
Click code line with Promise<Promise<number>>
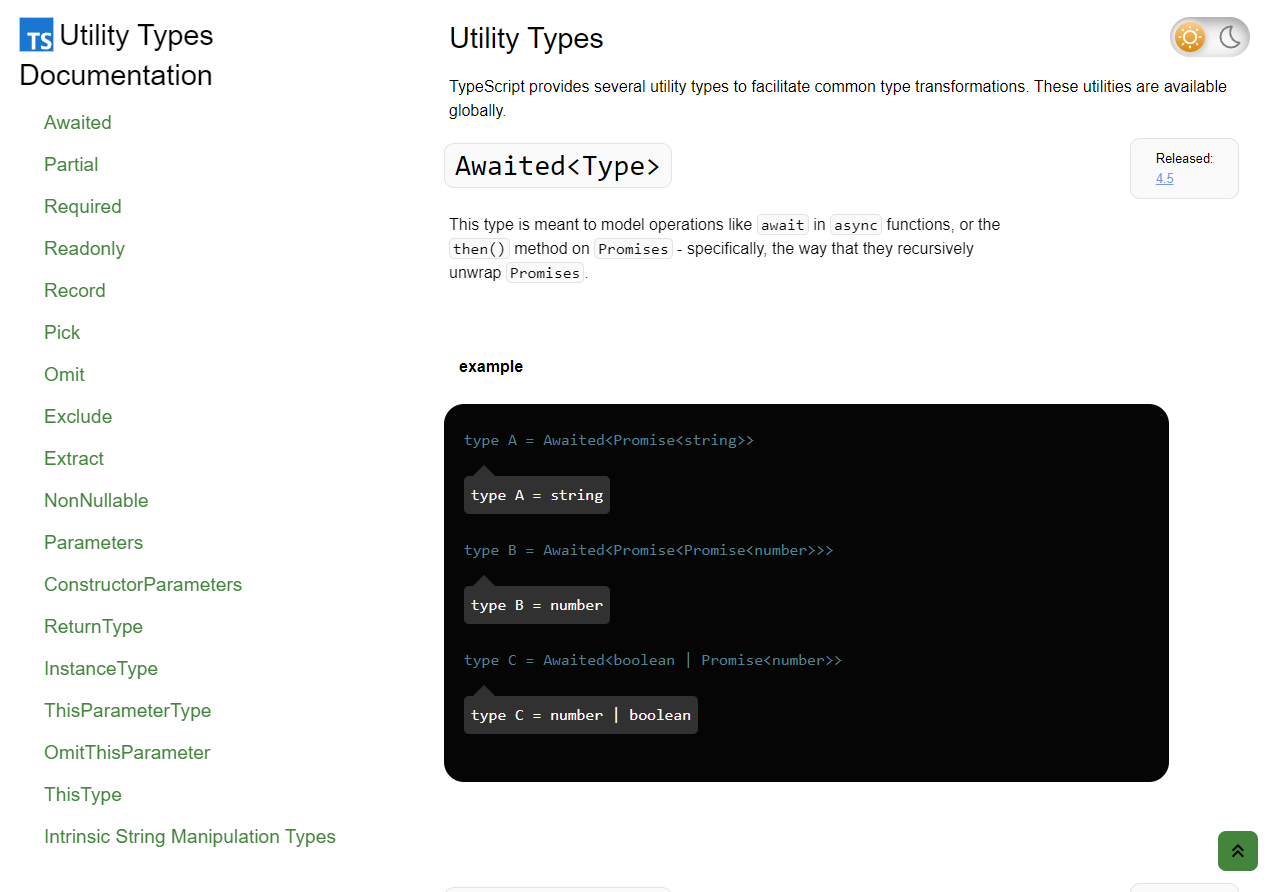click(648, 550)
